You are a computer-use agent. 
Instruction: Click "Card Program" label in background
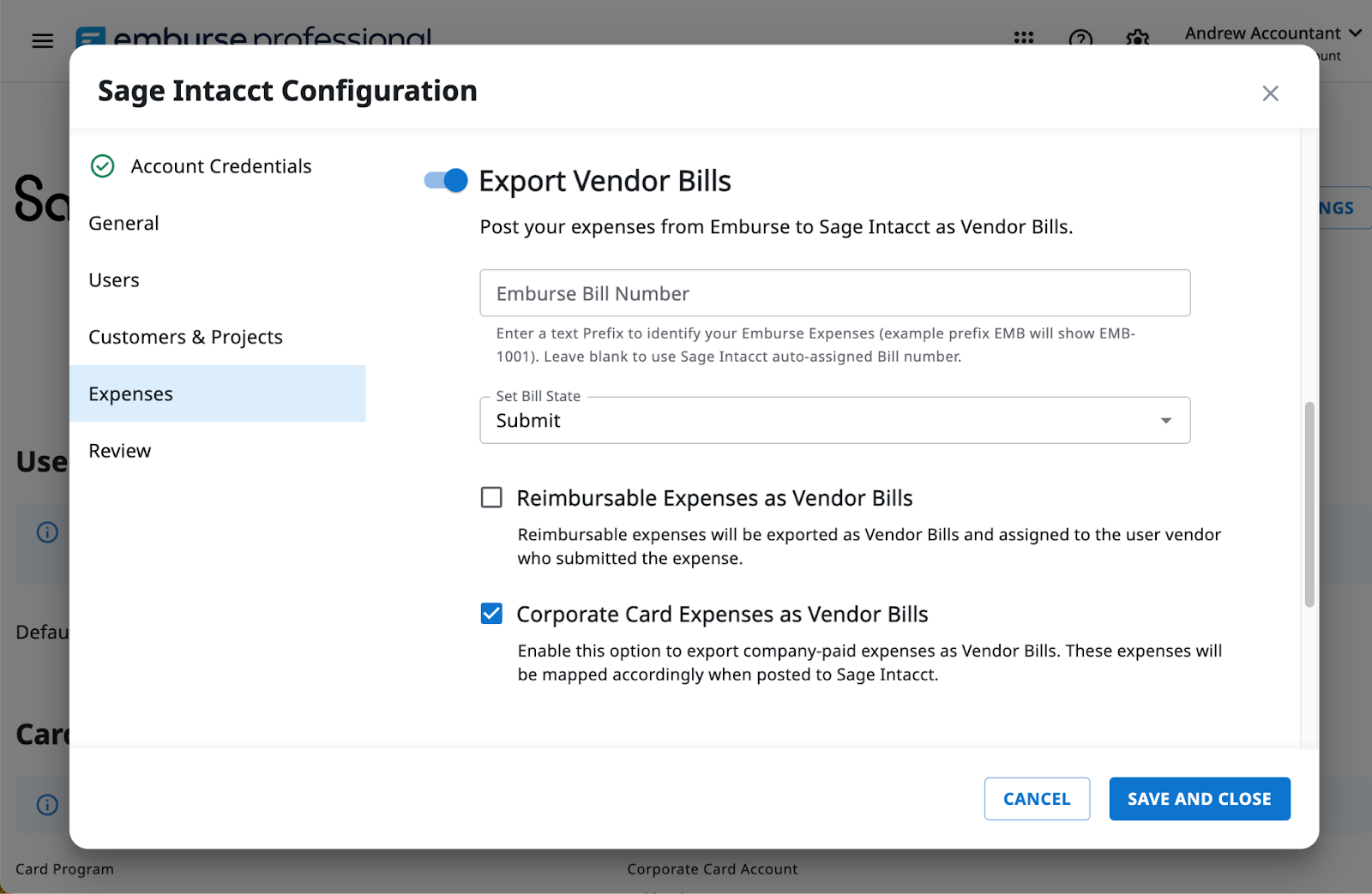coord(64,869)
